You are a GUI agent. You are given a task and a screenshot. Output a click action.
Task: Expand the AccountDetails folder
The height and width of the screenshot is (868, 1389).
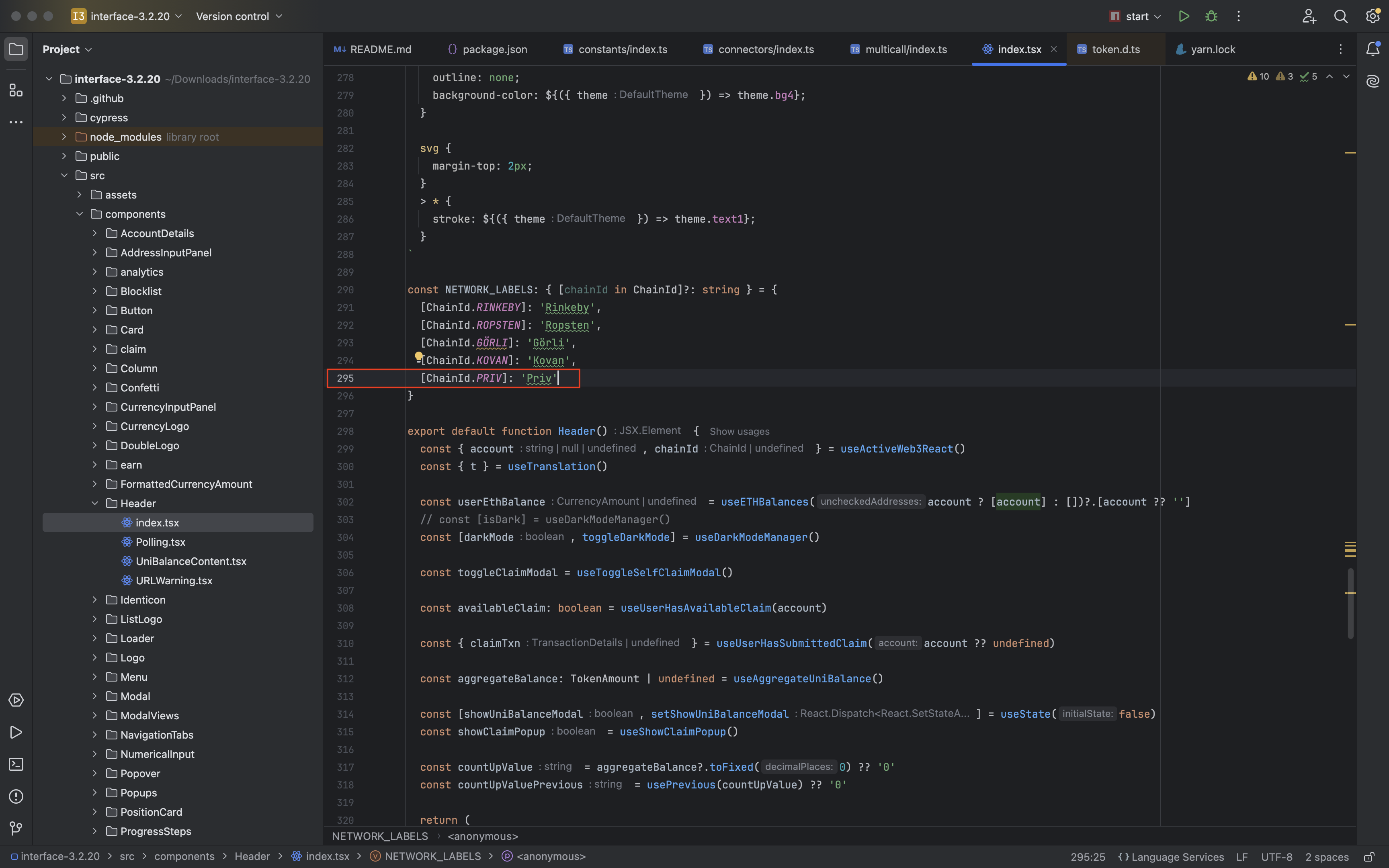95,233
